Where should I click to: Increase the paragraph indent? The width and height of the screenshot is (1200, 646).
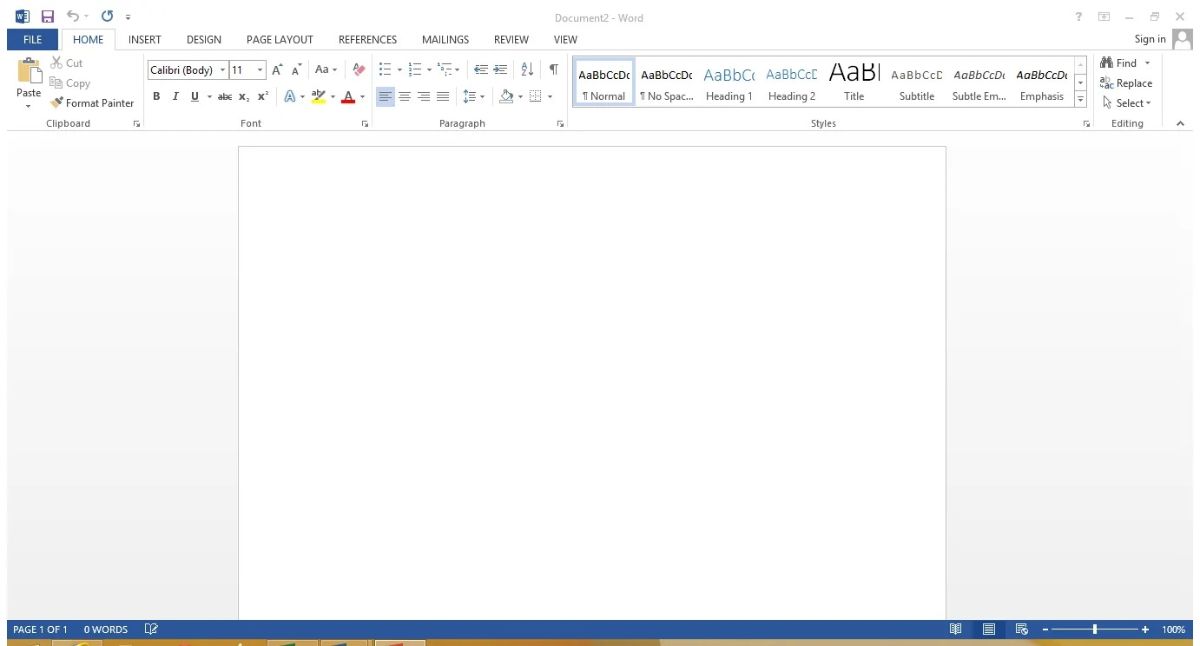[x=500, y=70]
